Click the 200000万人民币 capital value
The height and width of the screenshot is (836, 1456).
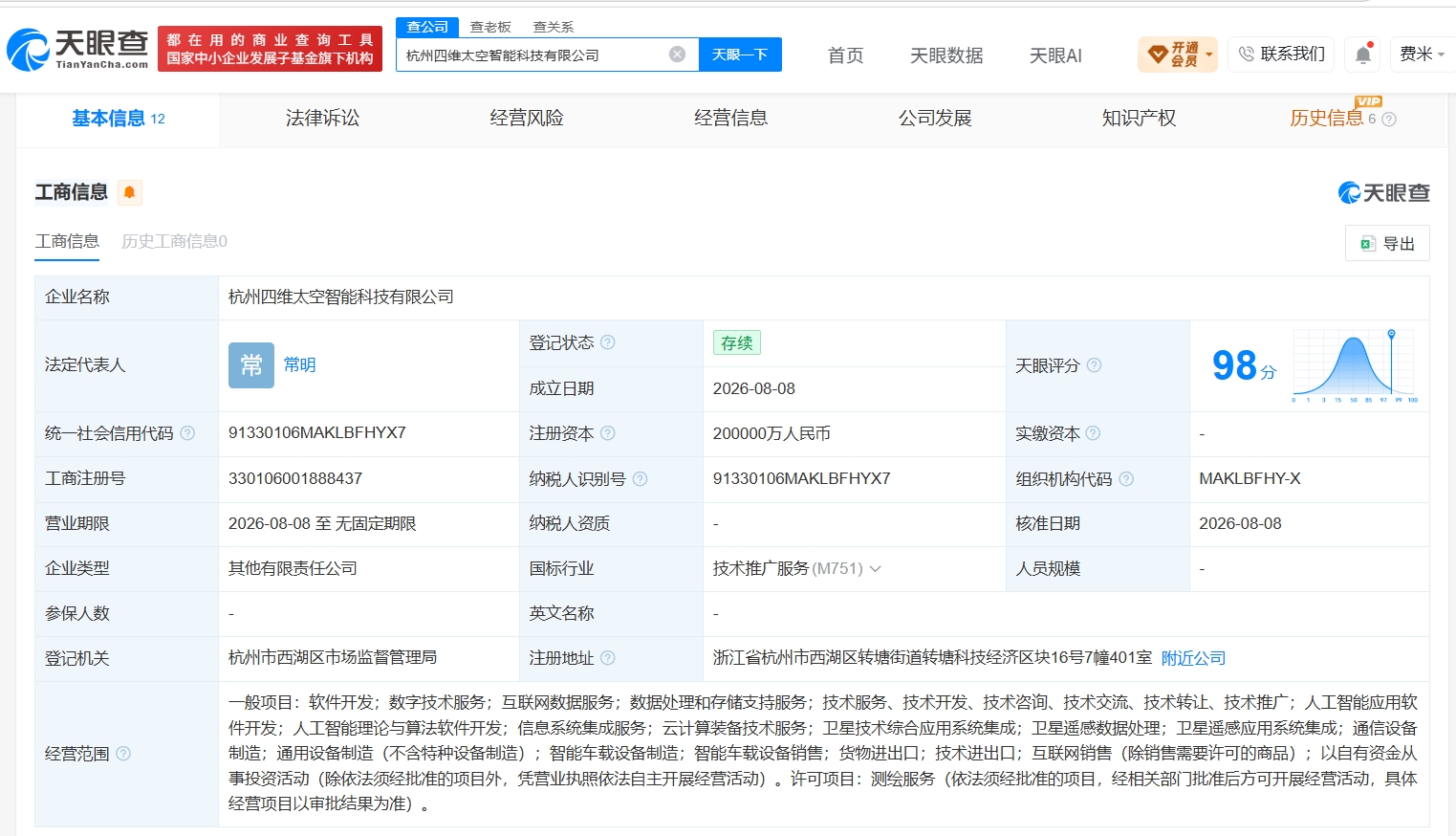(x=771, y=433)
